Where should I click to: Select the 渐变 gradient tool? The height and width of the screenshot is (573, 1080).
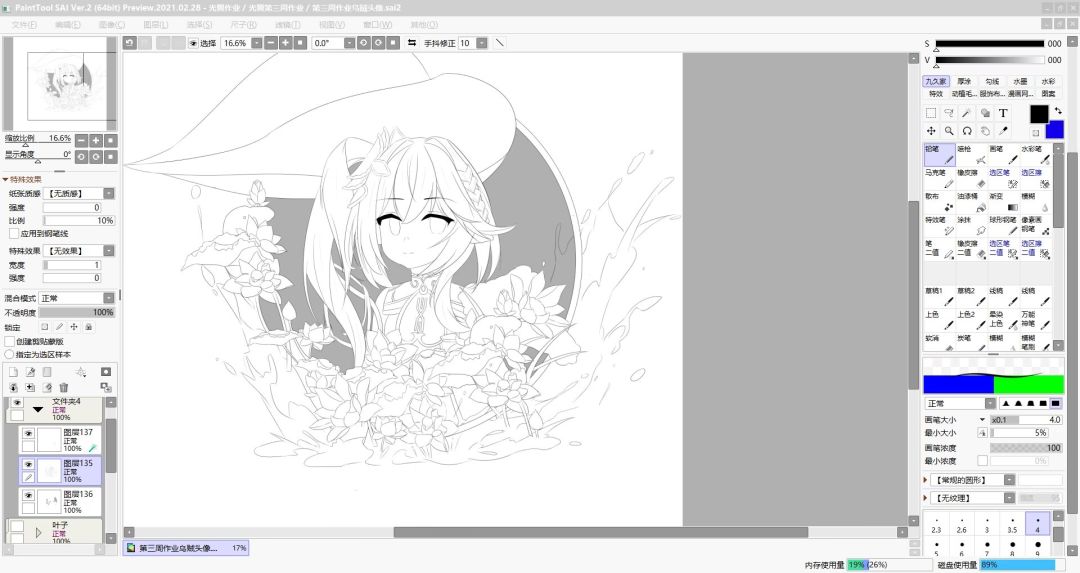pyautogui.click(x=1004, y=202)
